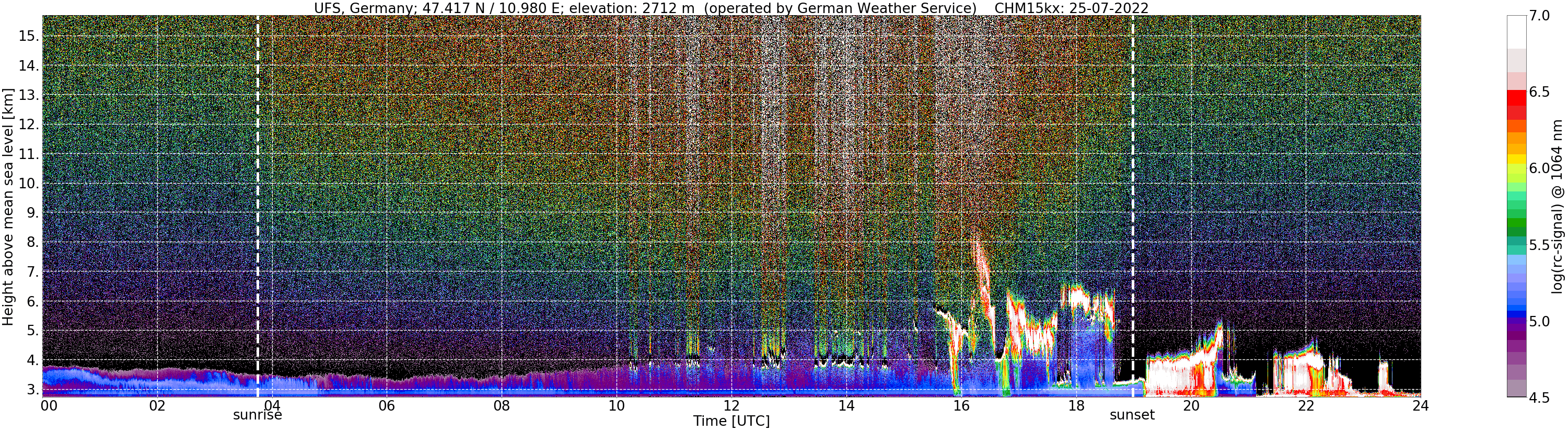
Task: Click the x-axis tick label '24'
Action: 1421,406
